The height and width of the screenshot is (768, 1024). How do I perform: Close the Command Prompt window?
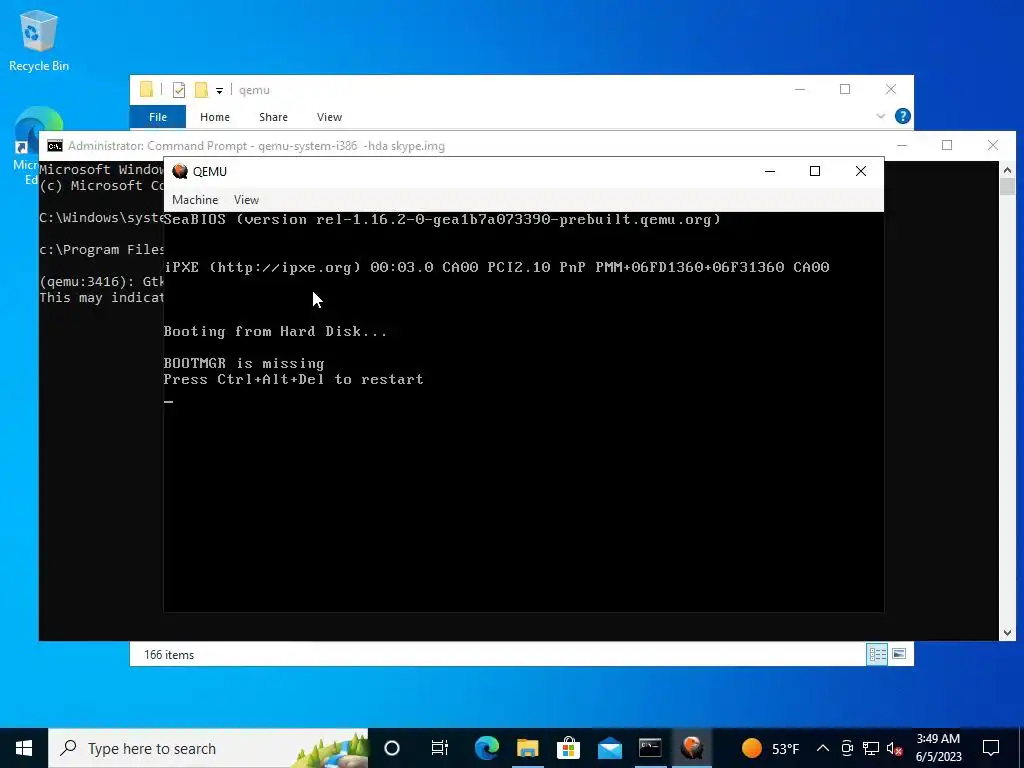[993, 145]
